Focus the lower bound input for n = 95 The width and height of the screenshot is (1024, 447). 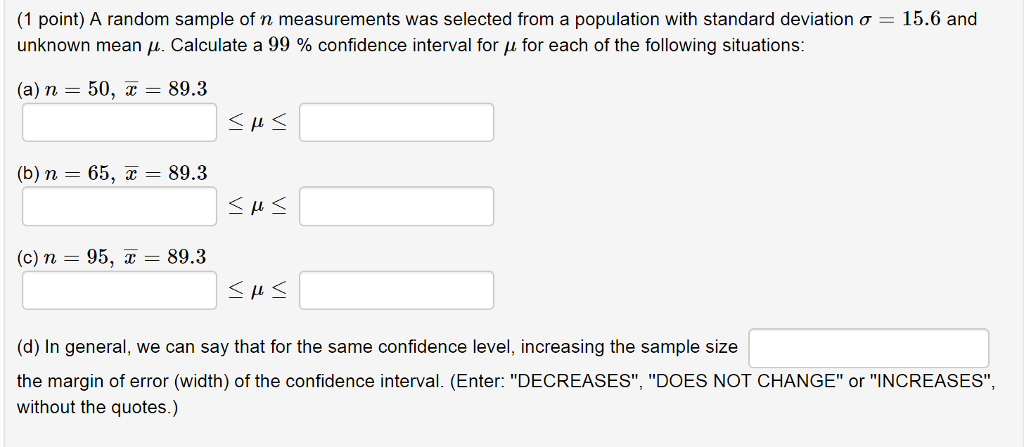[x=120, y=290]
